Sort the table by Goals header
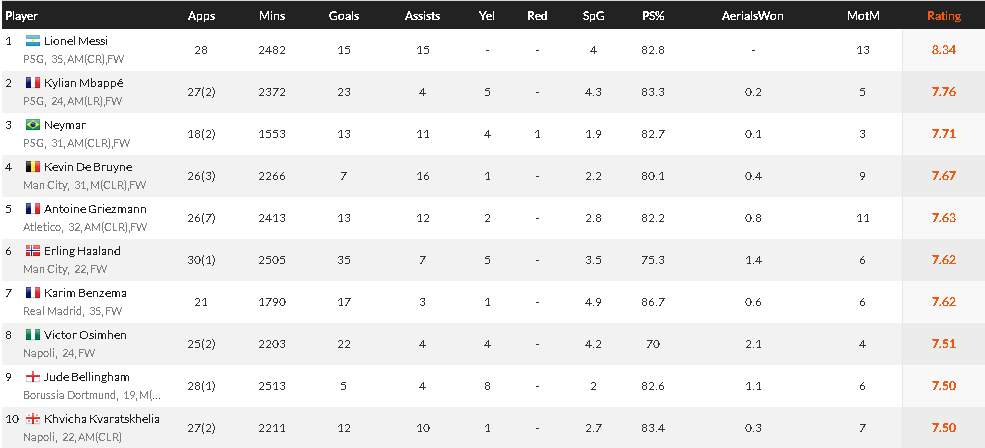 [x=344, y=16]
